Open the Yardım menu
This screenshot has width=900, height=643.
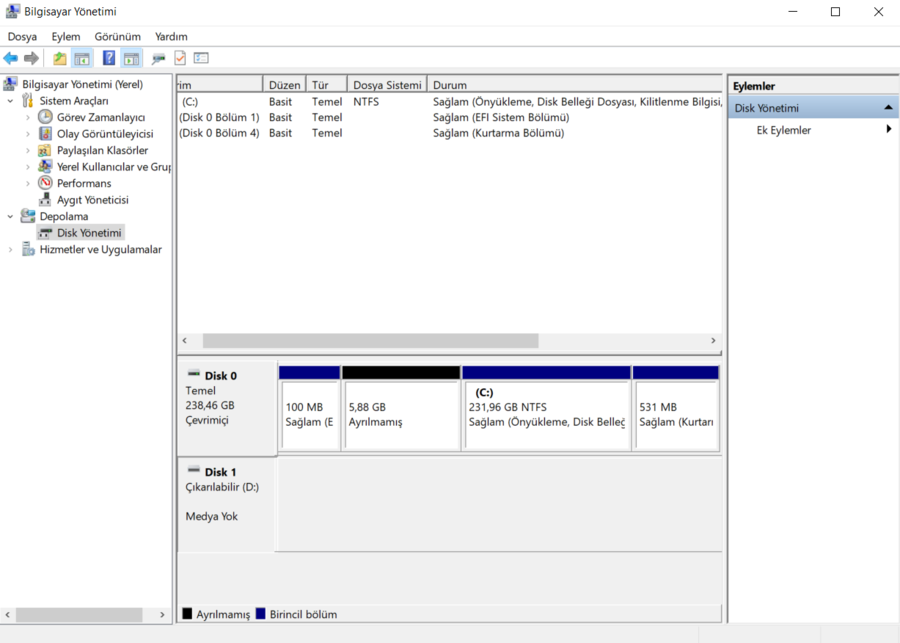pos(171,37)
